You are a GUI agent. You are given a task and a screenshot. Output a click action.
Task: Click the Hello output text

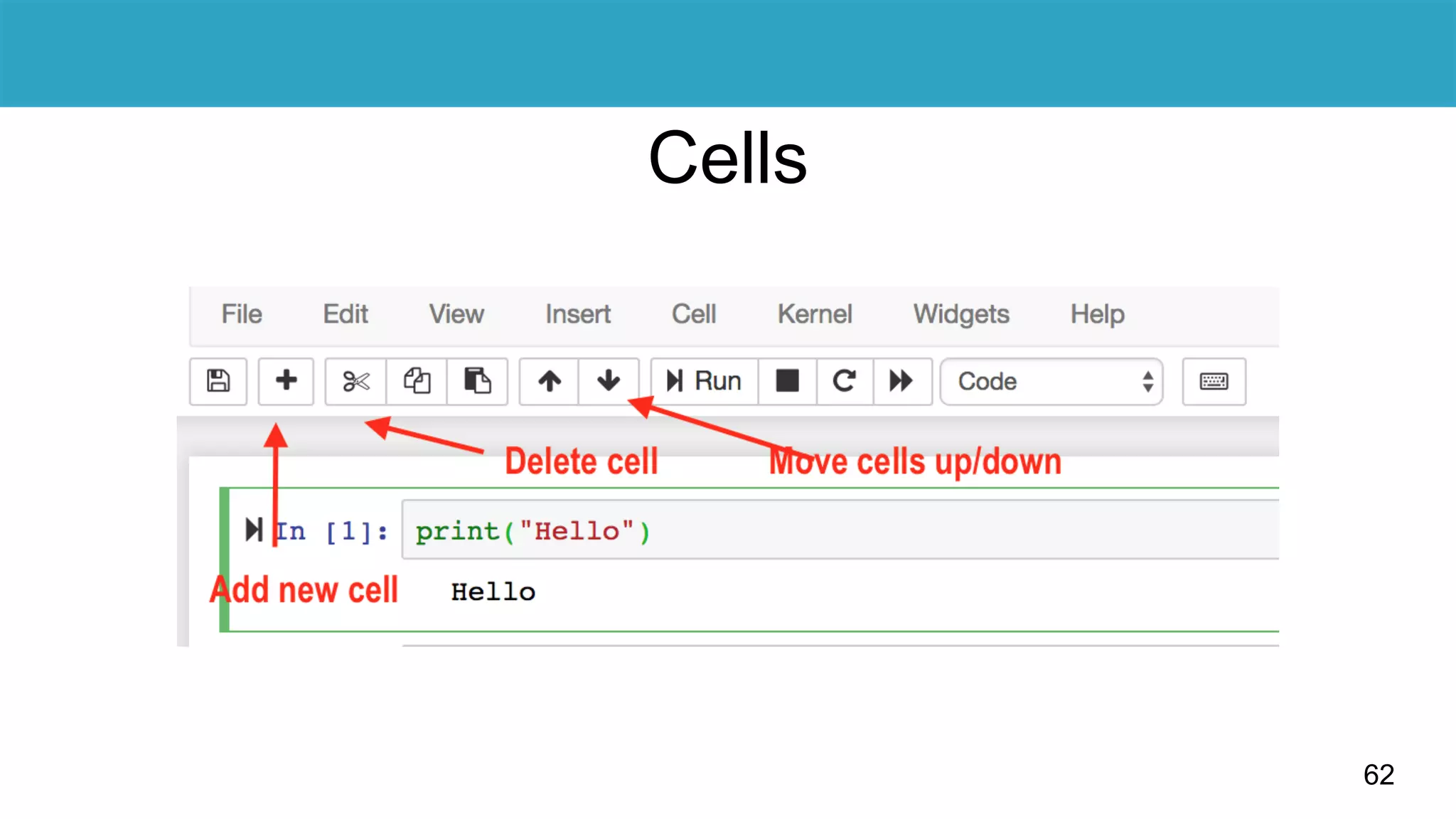click(493, 591)
